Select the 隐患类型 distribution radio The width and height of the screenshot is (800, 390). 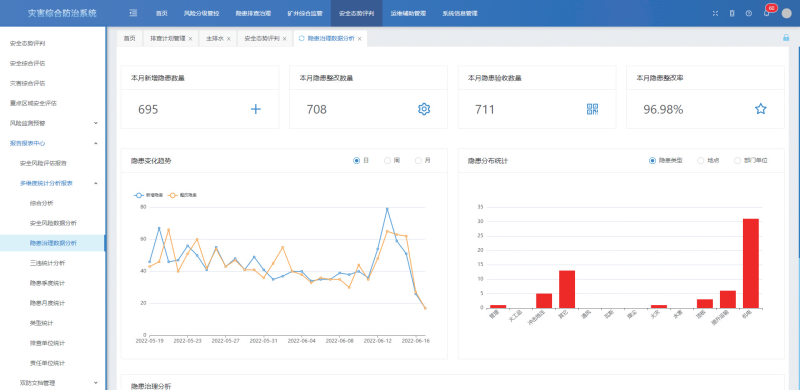pos(652,161)
